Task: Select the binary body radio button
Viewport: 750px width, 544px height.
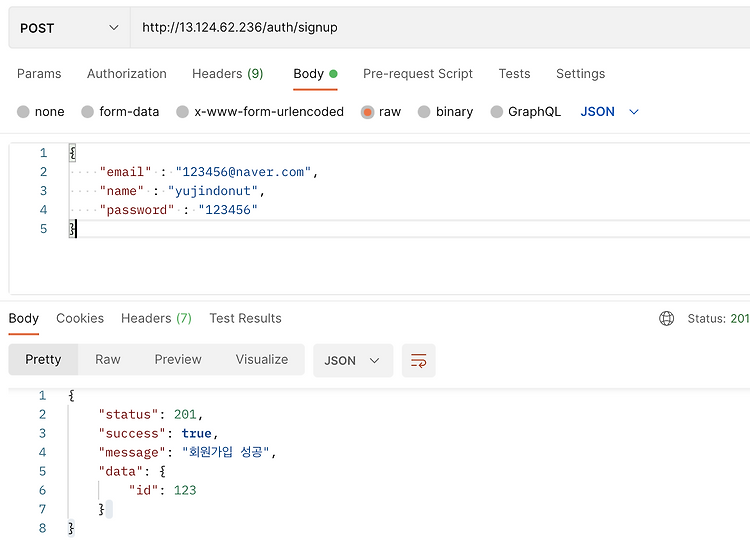Action: pyautogui.click(x=424, y=112)
